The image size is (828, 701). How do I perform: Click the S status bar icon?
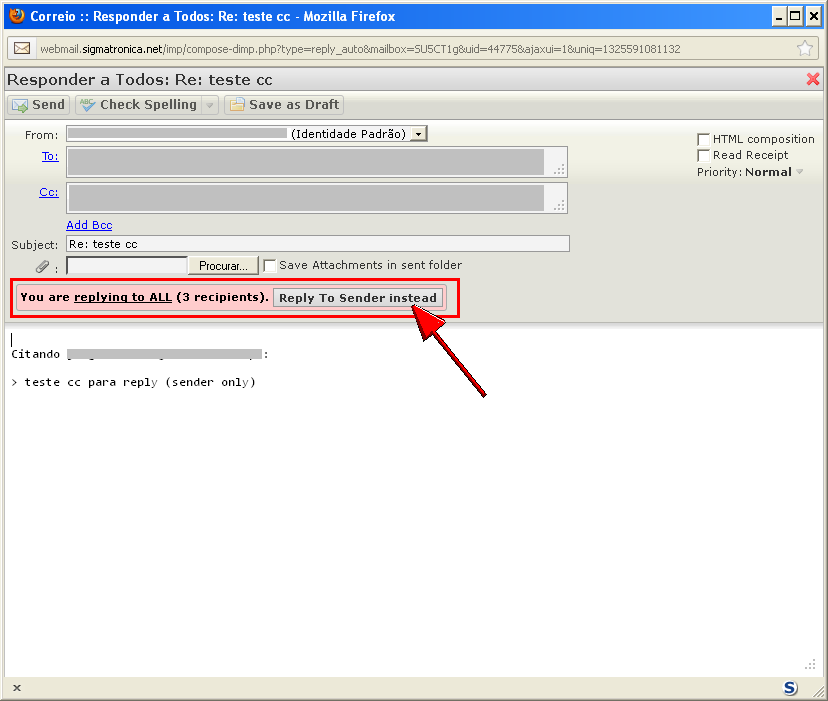coord(790,688)
